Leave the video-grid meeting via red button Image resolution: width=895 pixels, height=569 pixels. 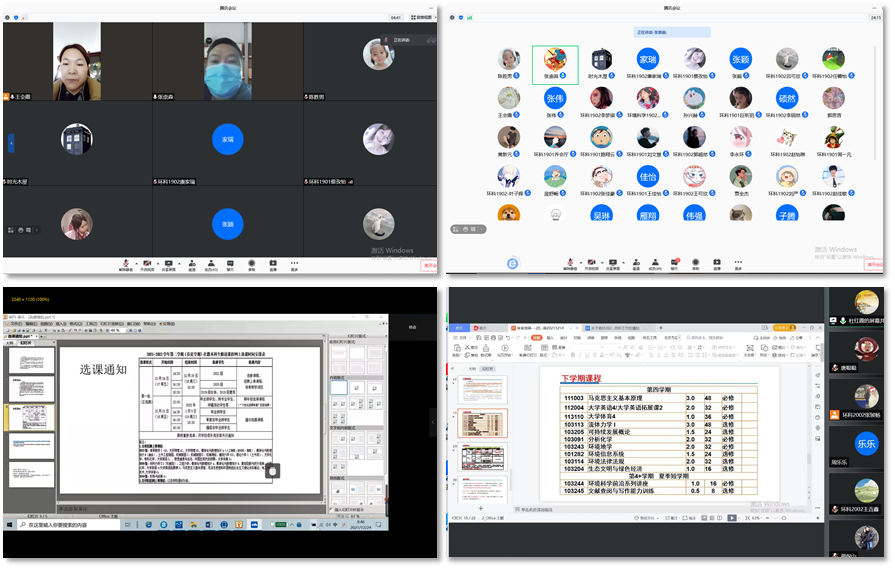click(428, 265)
